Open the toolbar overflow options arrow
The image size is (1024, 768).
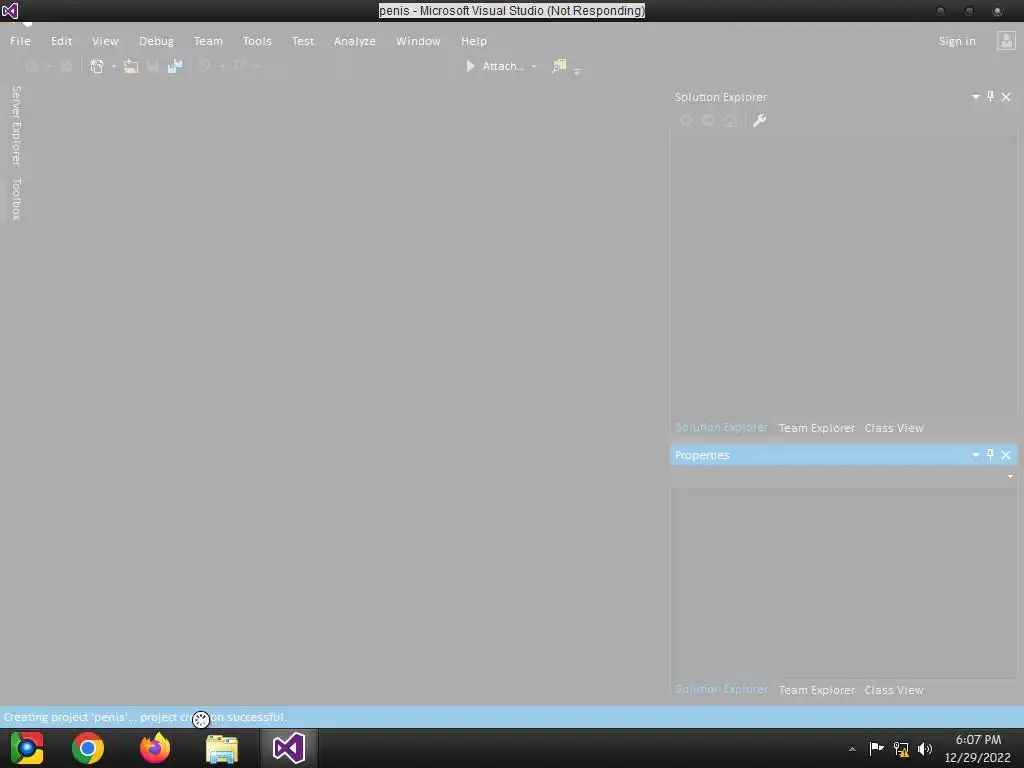(x=577, y=71)
